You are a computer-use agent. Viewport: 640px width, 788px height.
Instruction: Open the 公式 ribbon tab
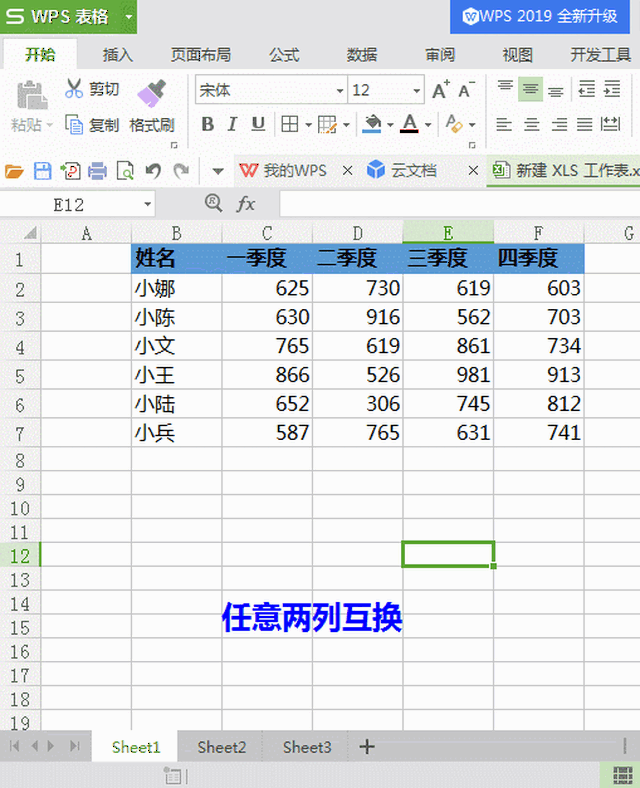coord(284,54)
